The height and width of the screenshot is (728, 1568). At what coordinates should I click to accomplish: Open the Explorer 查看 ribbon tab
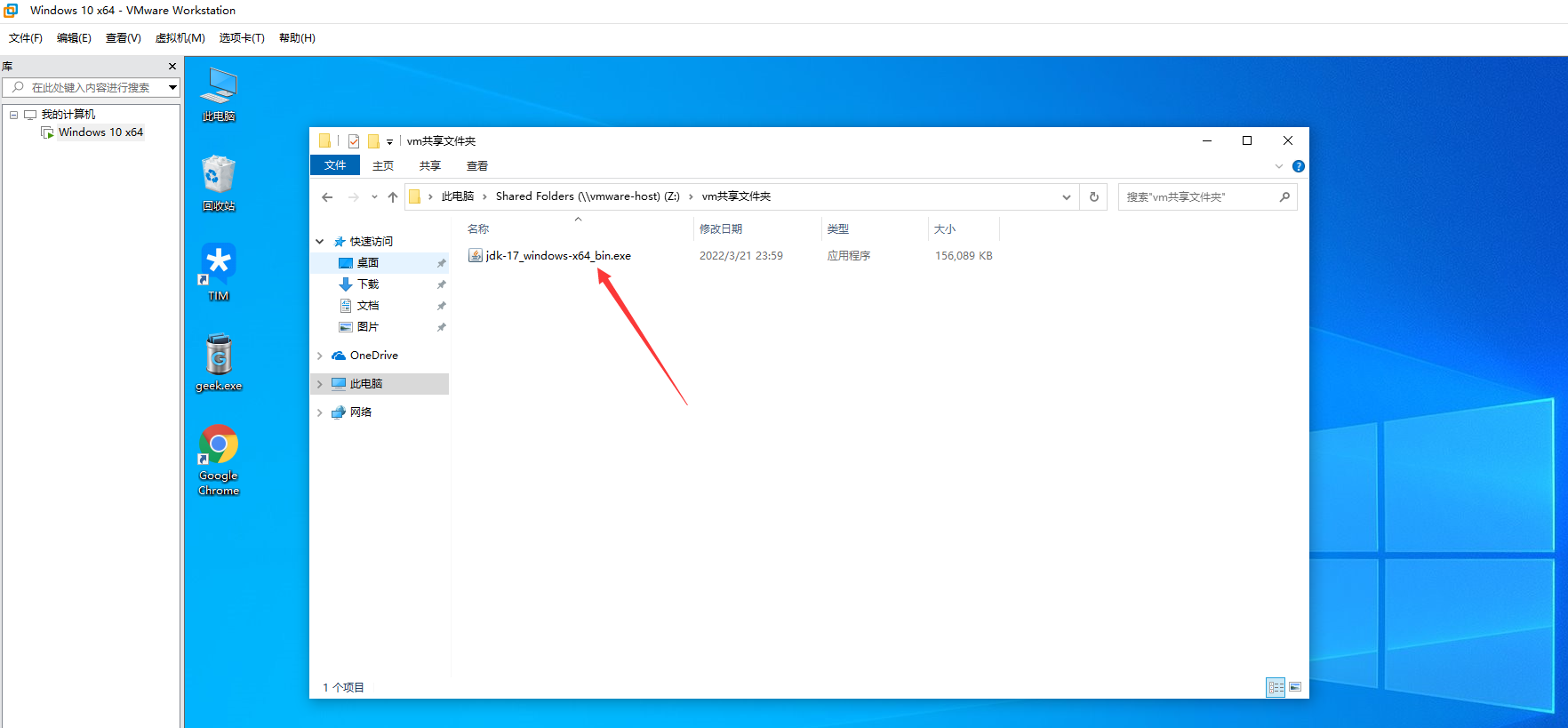click(x=477, y=166)
